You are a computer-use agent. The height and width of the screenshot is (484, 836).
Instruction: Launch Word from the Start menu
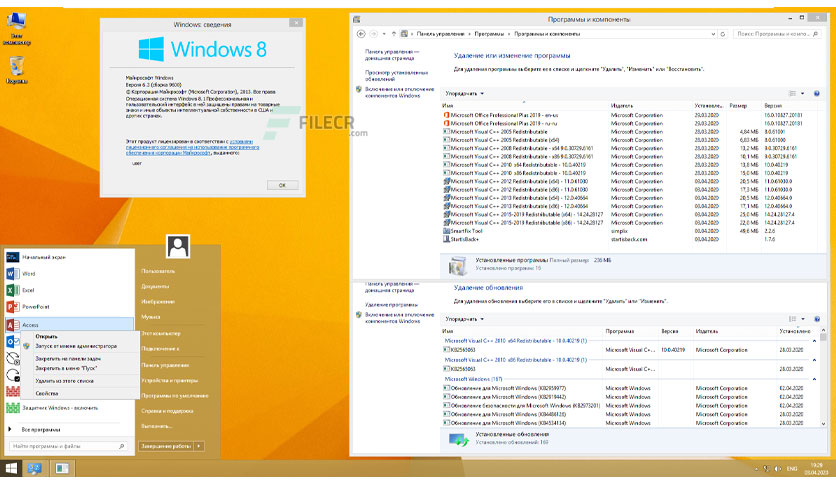pyautogui.click(x=69, y=273)
